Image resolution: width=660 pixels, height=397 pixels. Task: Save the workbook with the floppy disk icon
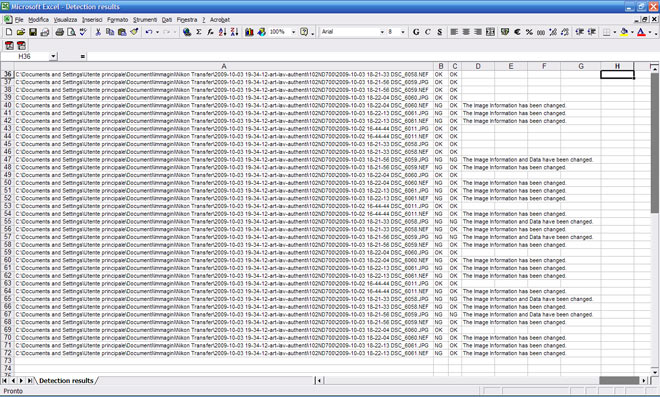[32, 32]
